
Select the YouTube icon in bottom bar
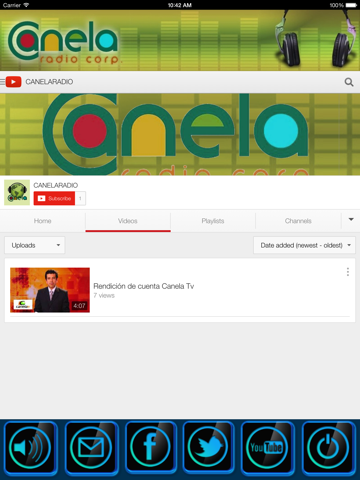(x=267, y=448)
